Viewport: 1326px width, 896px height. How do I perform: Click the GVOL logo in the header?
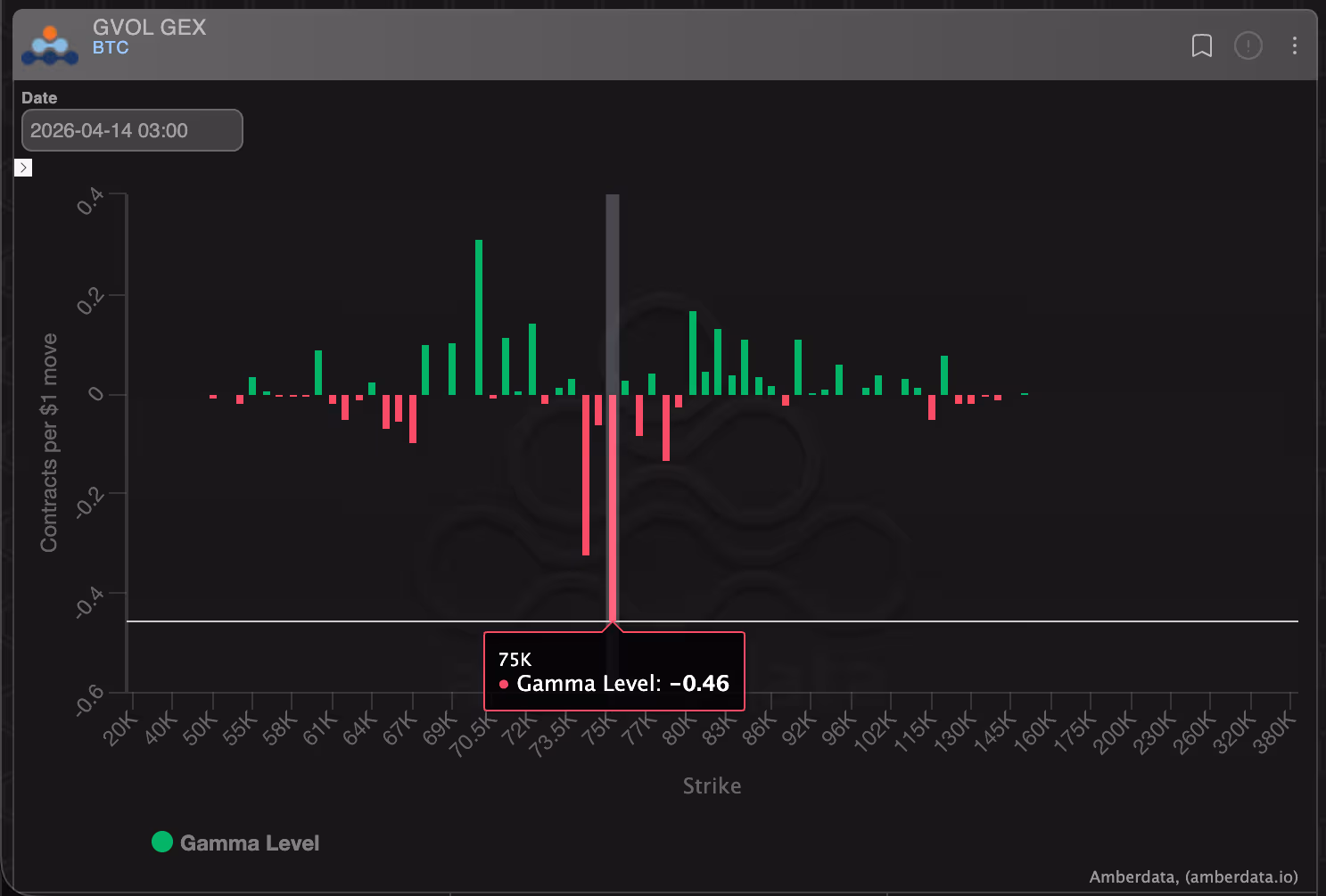click(50, 45)
